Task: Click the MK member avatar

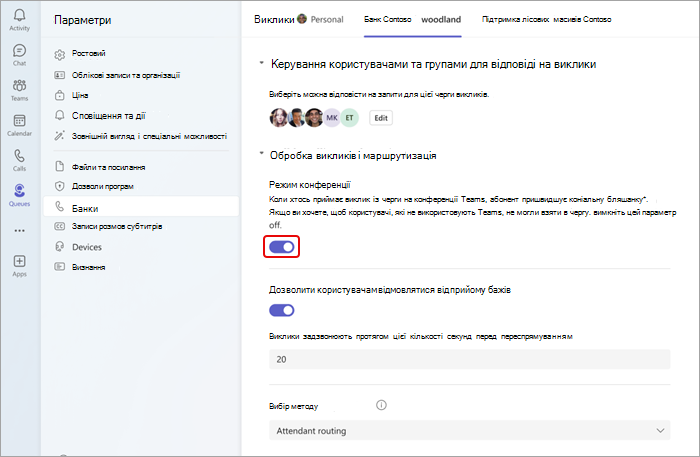Action: (332, 118)
